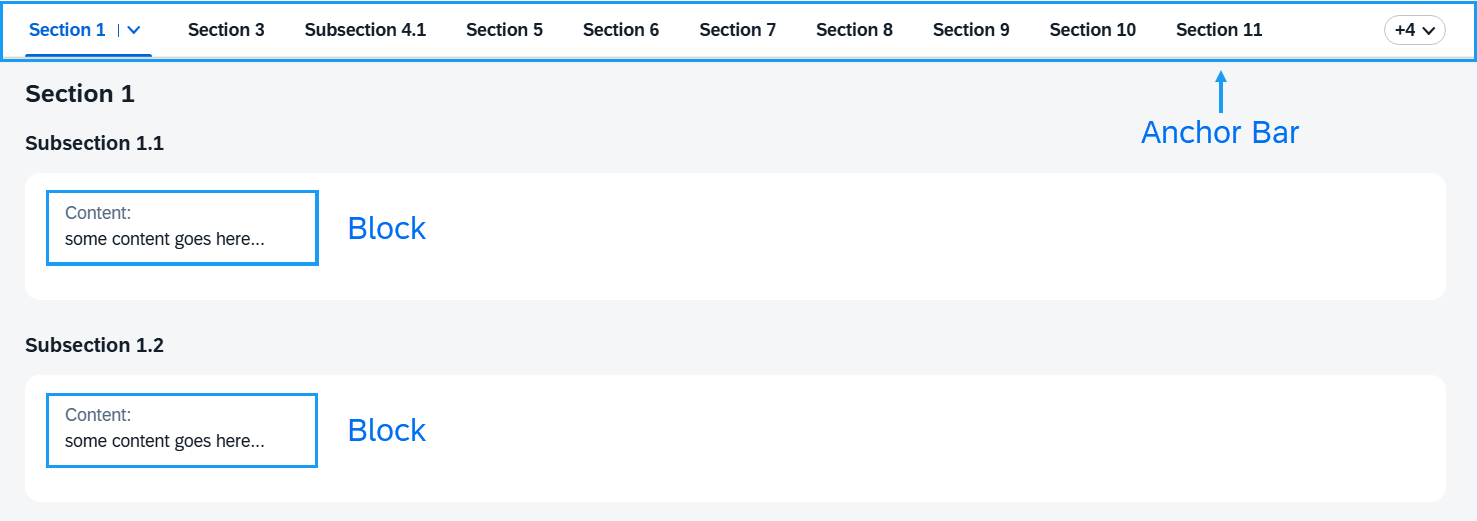Select the content block under Subsection 1.2

(x=182, y=430)
